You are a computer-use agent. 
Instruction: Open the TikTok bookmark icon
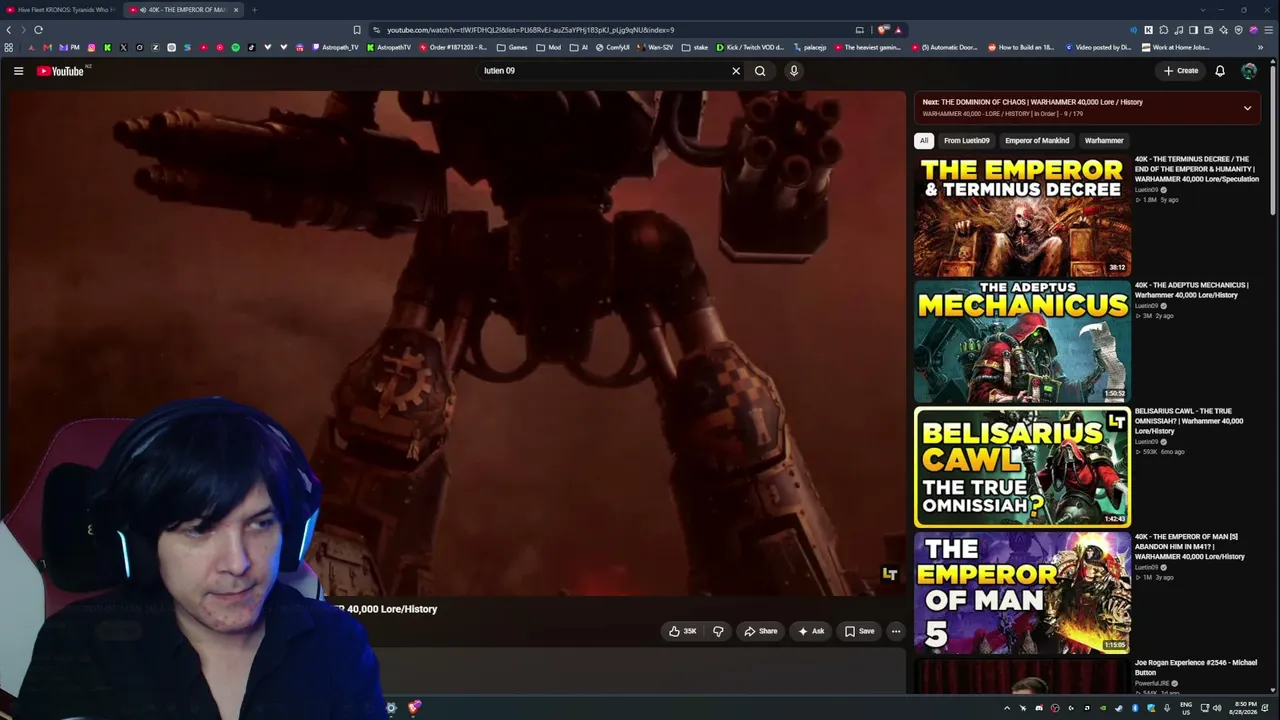click(252, 47)
